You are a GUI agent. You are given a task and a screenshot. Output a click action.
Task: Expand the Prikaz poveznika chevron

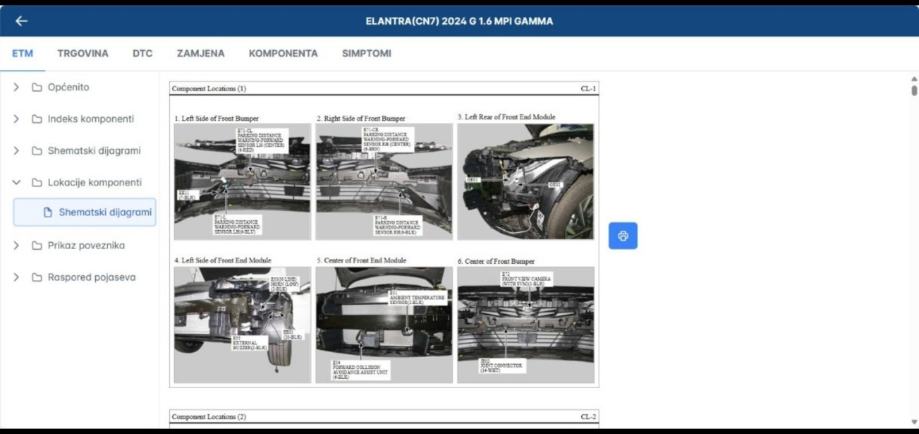[x=16, y=245]
